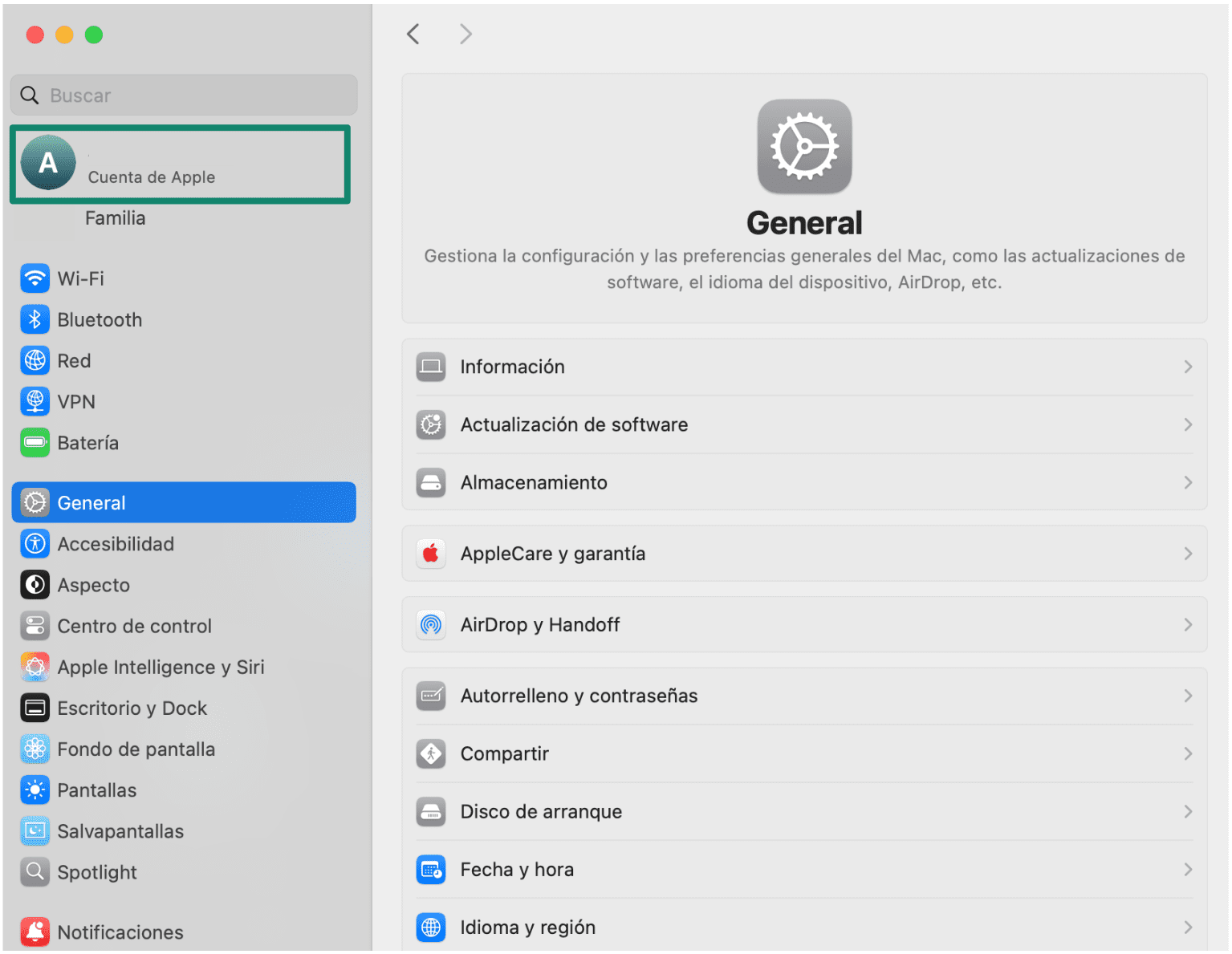Click the Fondo de pantalla icon
The width and height of the screenshot is (1232, 954).
click(x=35, y=749)
